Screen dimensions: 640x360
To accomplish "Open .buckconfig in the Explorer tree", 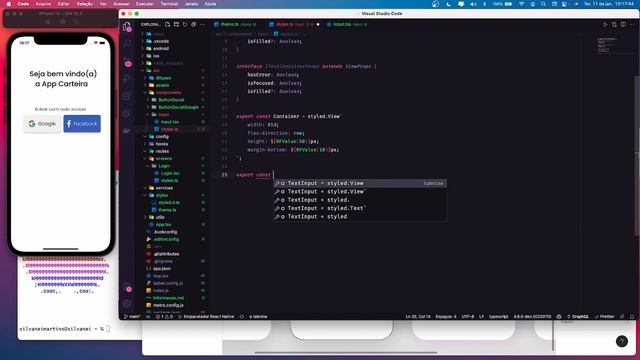I will coord(165,232).
